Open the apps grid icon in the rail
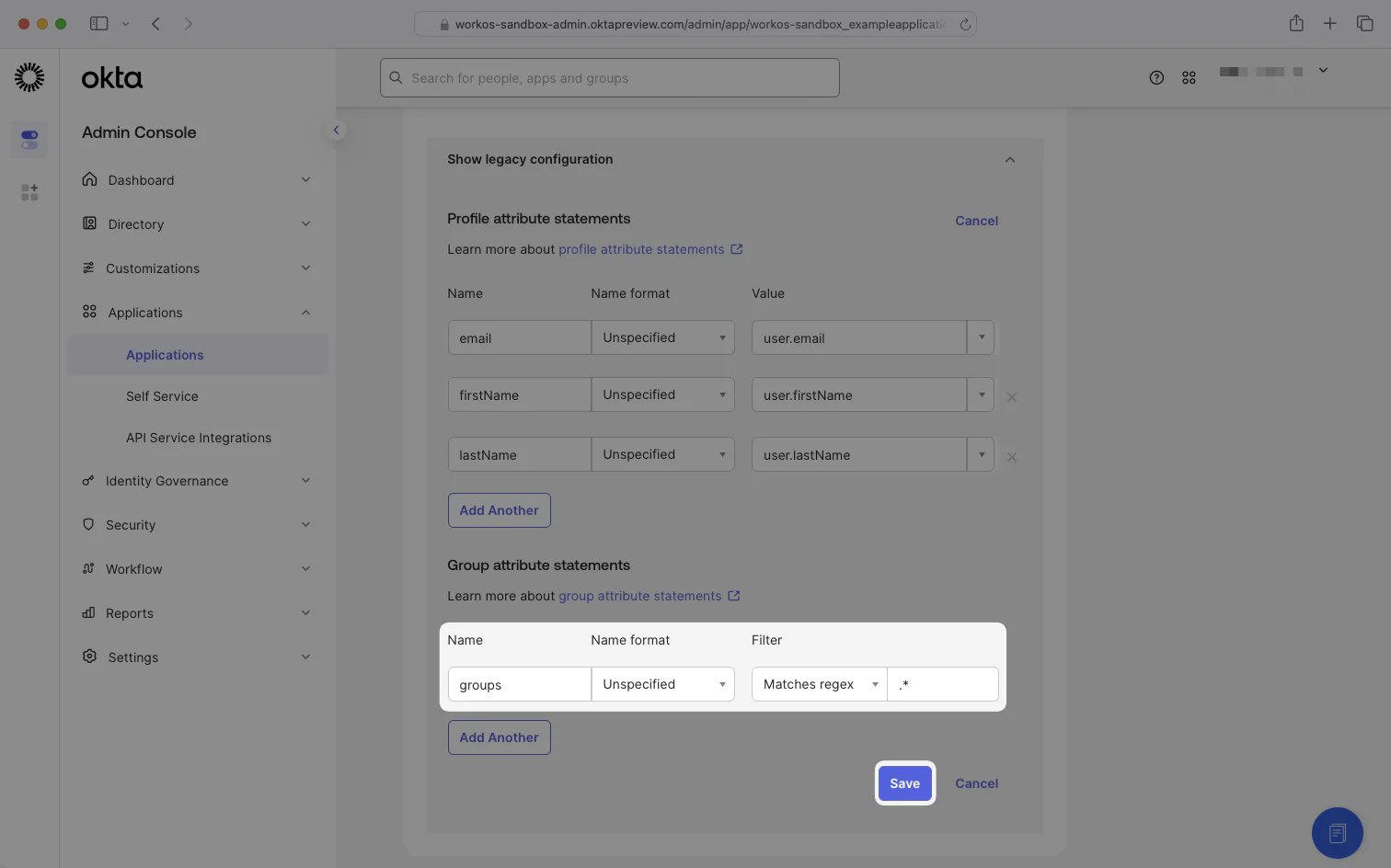1391x868 pixels. click(29, 192)
